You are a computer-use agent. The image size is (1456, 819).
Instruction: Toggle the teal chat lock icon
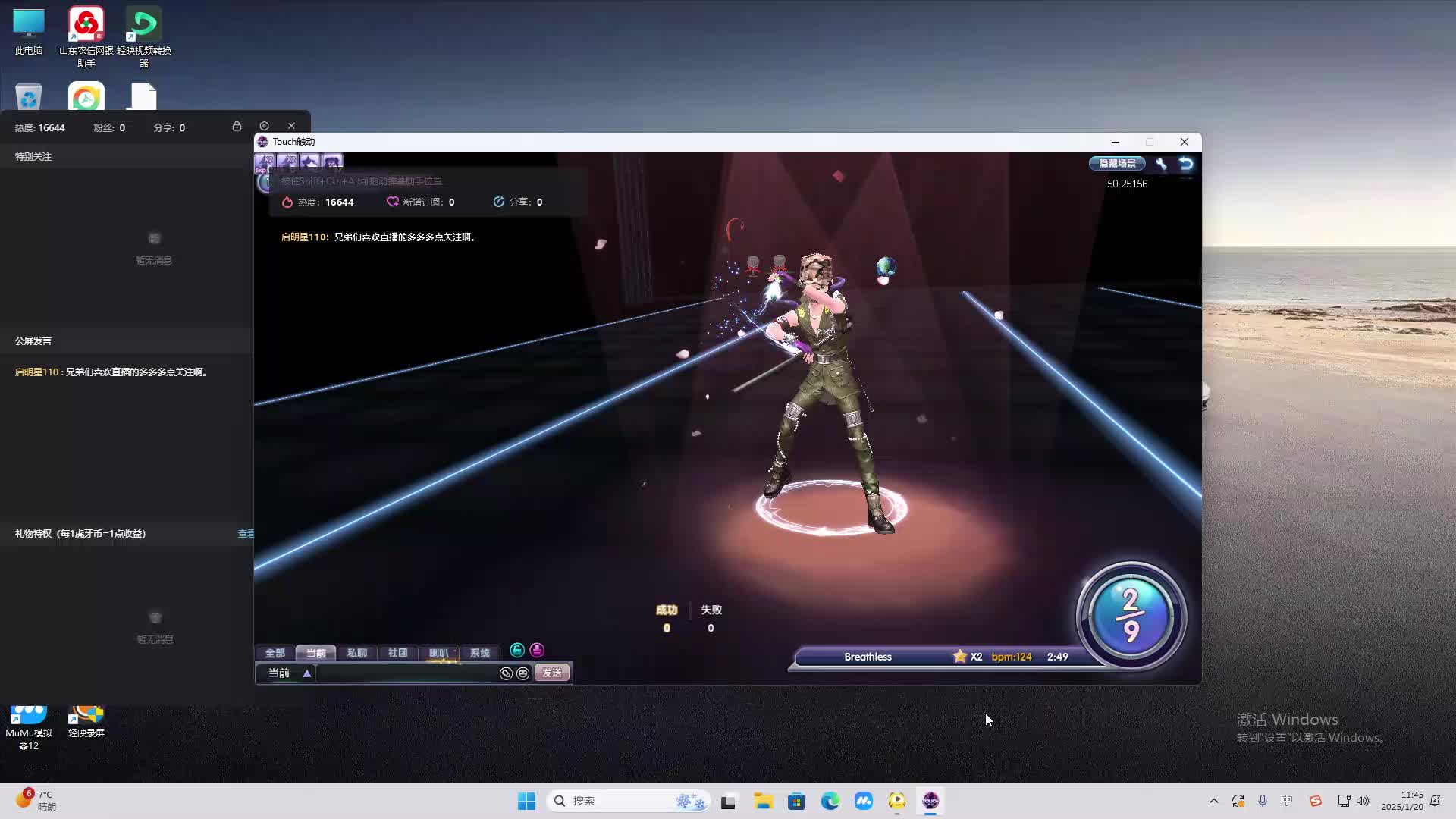[517, 650]
